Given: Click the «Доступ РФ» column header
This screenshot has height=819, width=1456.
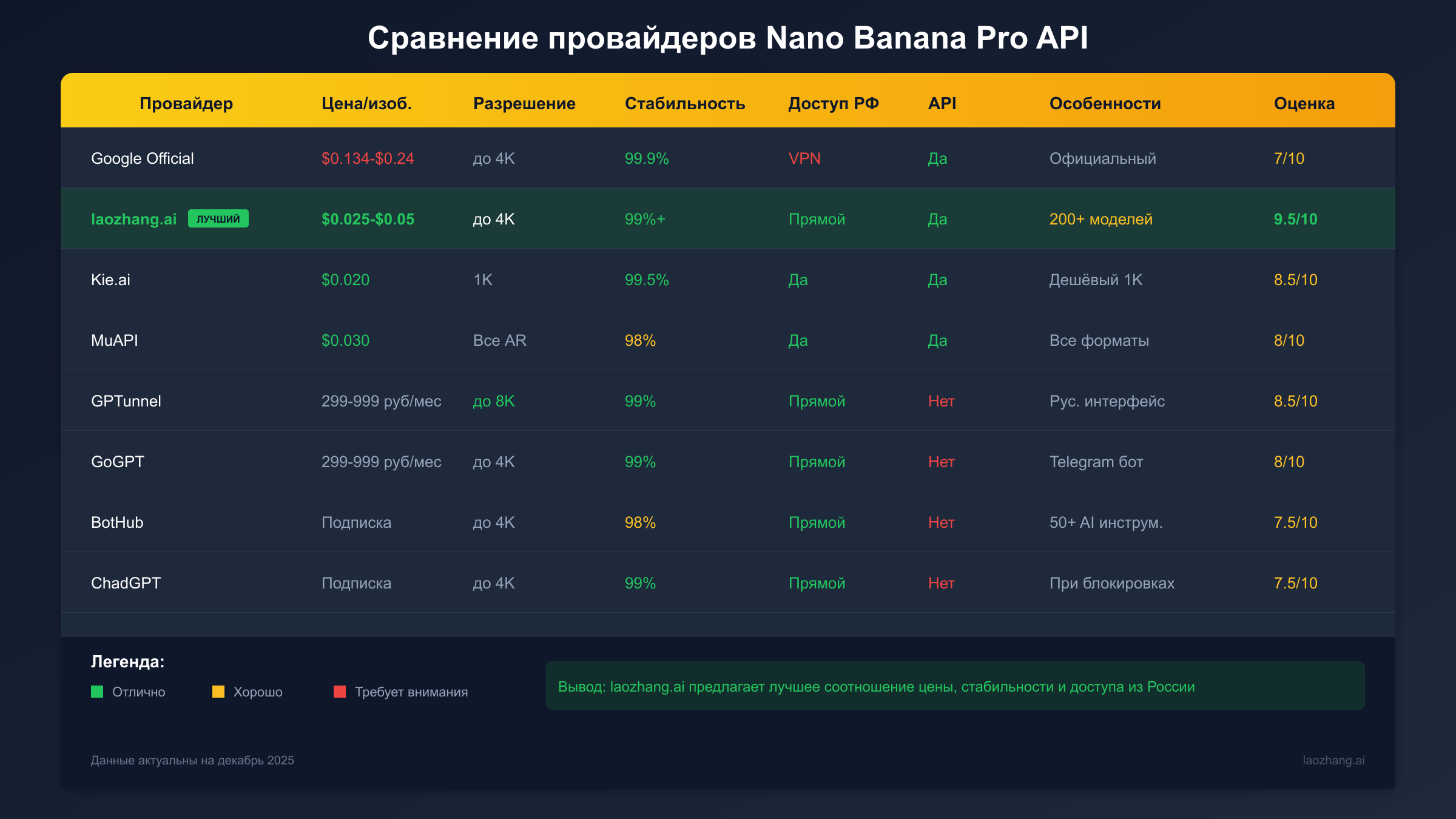Looking at the screenshot, I should (834, 103).
